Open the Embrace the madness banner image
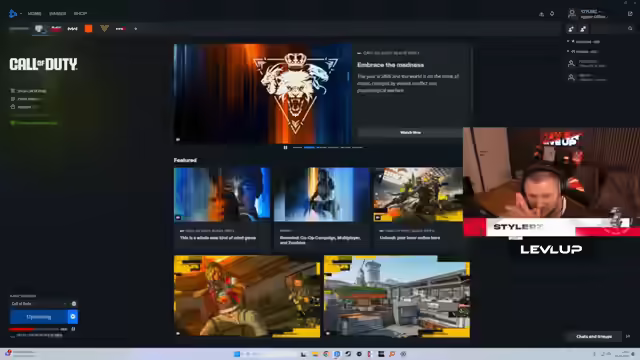 coord(262,93)
